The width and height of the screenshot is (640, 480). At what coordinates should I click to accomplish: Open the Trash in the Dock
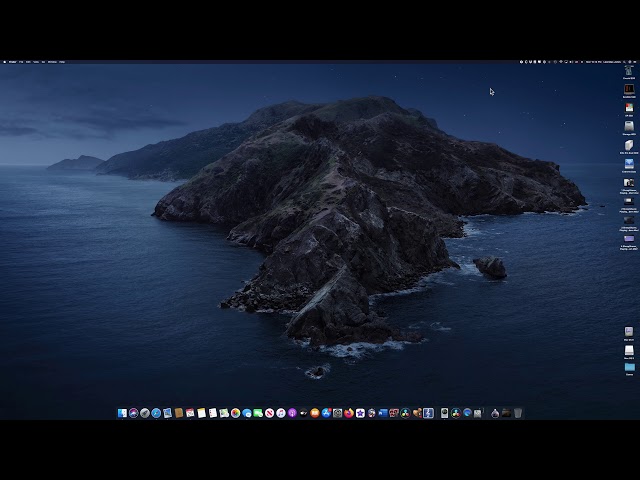pos(518,413)
